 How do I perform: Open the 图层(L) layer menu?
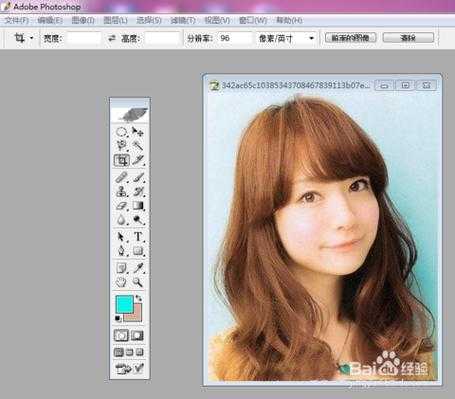click(115, 21)
